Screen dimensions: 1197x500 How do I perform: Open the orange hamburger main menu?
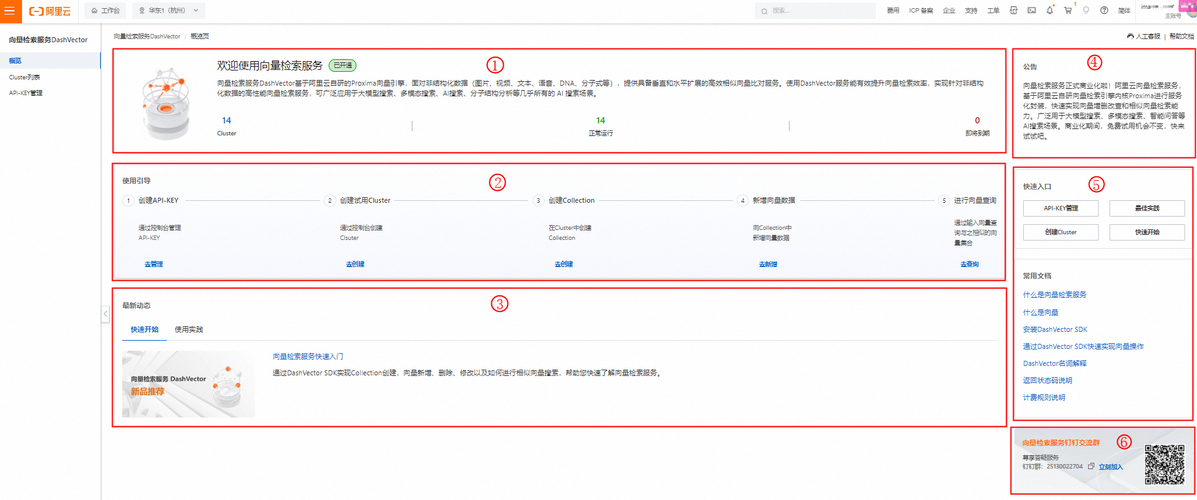tap(9, 10)
